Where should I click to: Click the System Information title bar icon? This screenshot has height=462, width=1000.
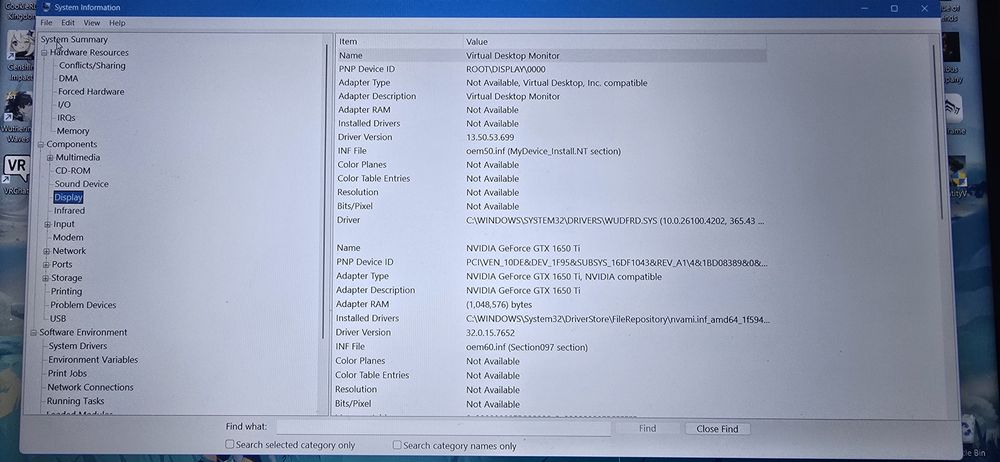point(46,7)
